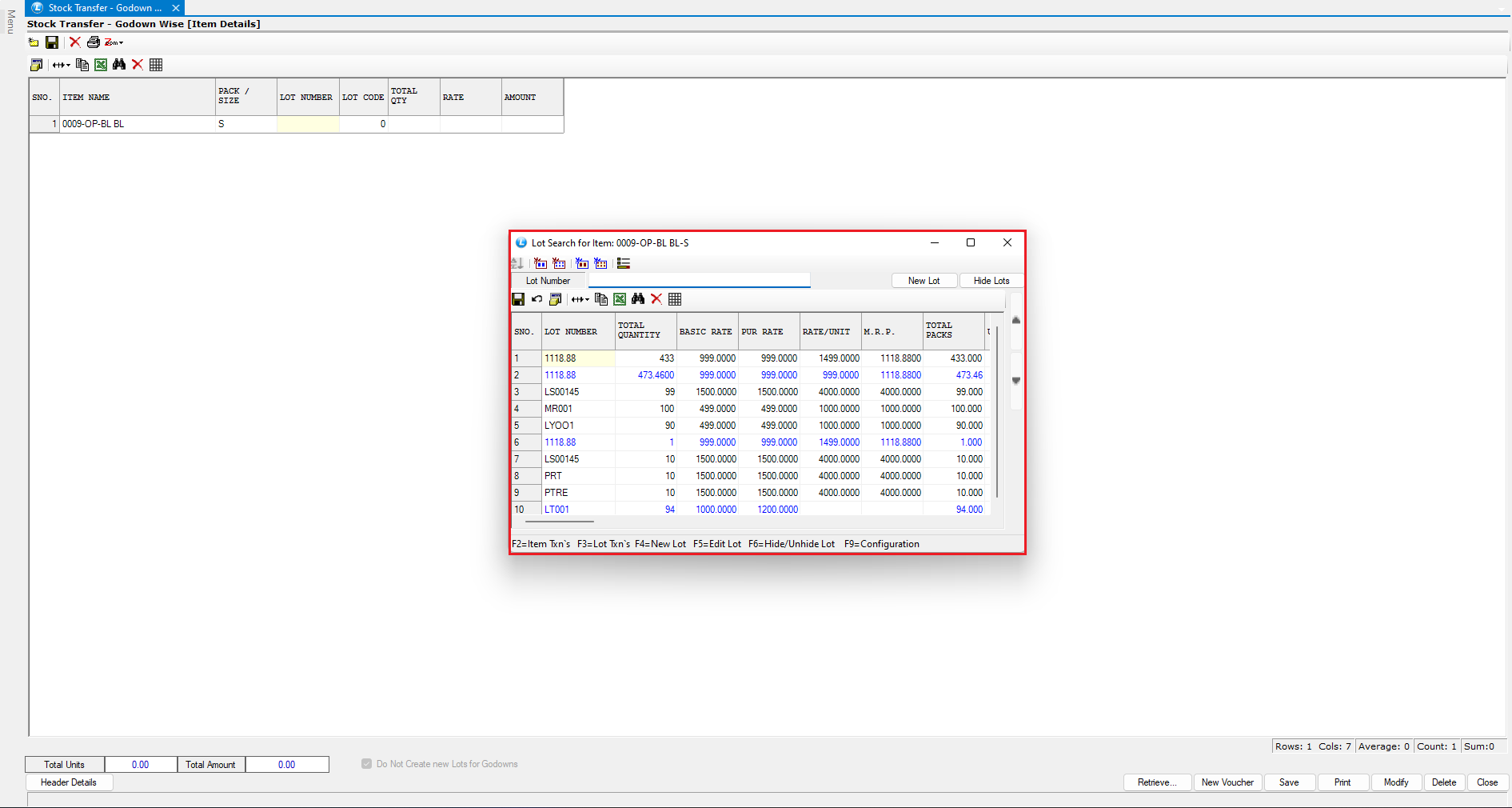
Task: Export lot grid to Excel icon
Action: pyautogui.click(x=620, y=299)
